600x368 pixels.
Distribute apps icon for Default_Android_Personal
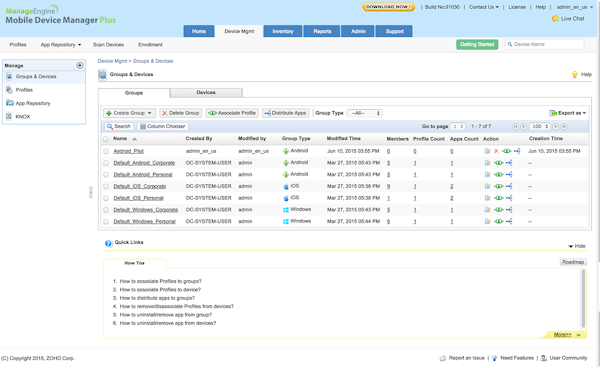(x=509, y=175)
